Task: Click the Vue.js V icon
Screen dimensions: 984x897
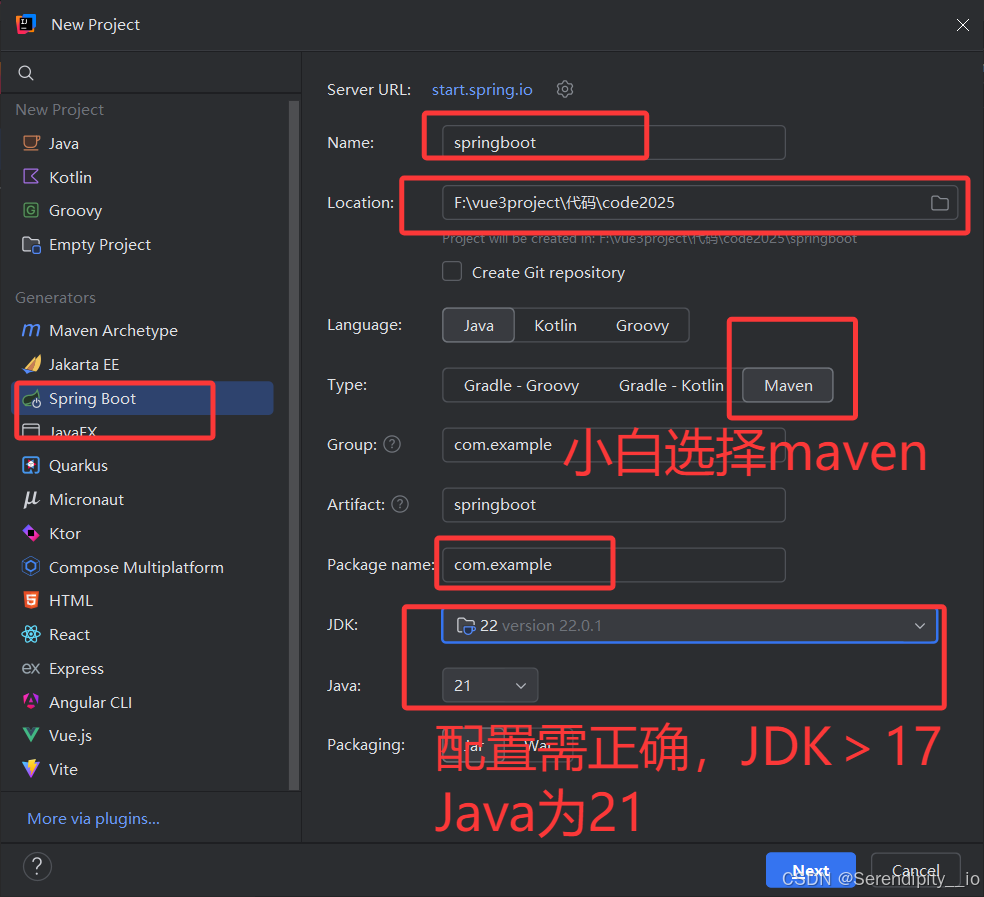Action: tap(31, 735)
